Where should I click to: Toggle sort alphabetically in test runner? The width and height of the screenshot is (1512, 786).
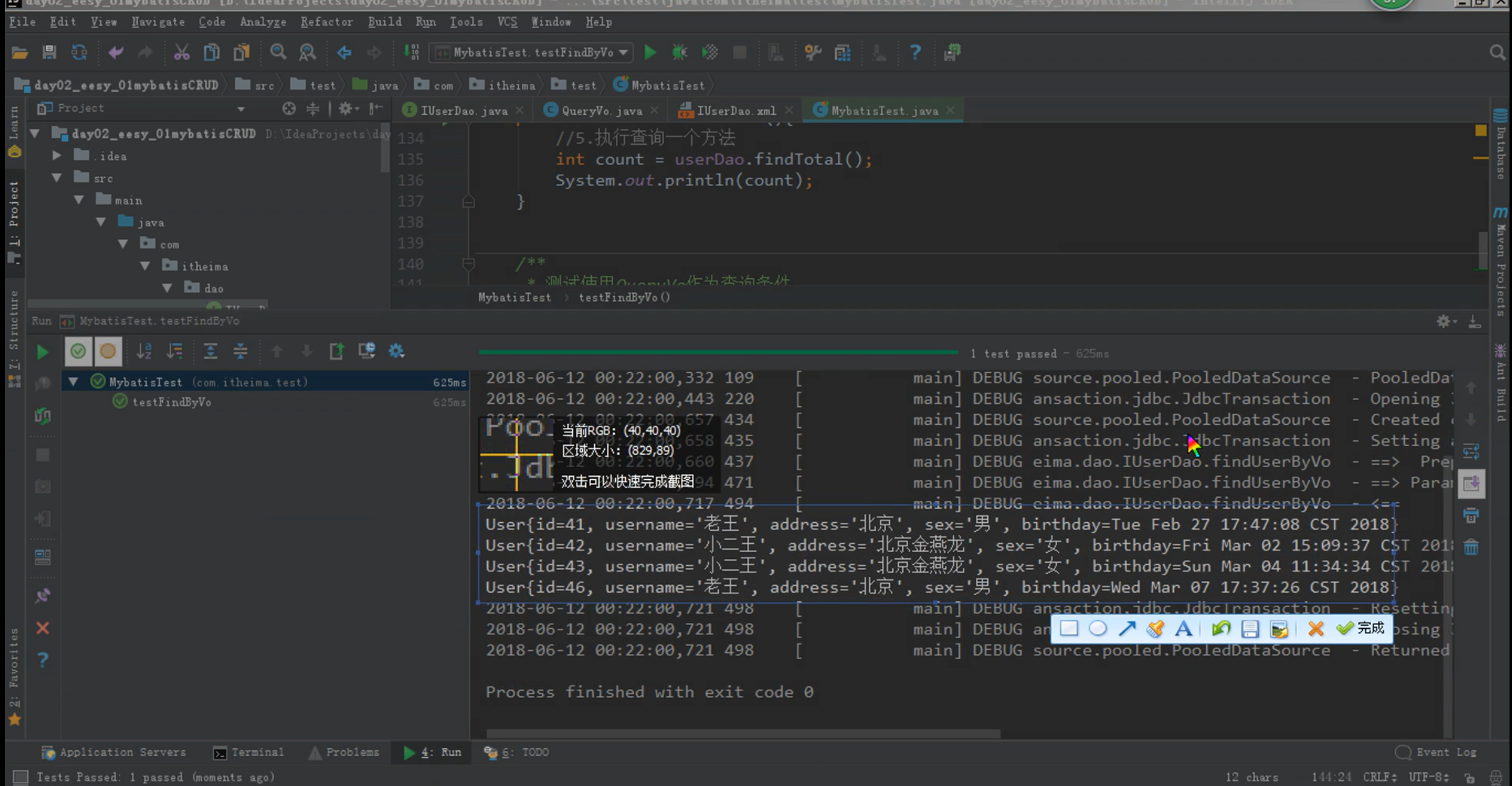click(144, 351)
